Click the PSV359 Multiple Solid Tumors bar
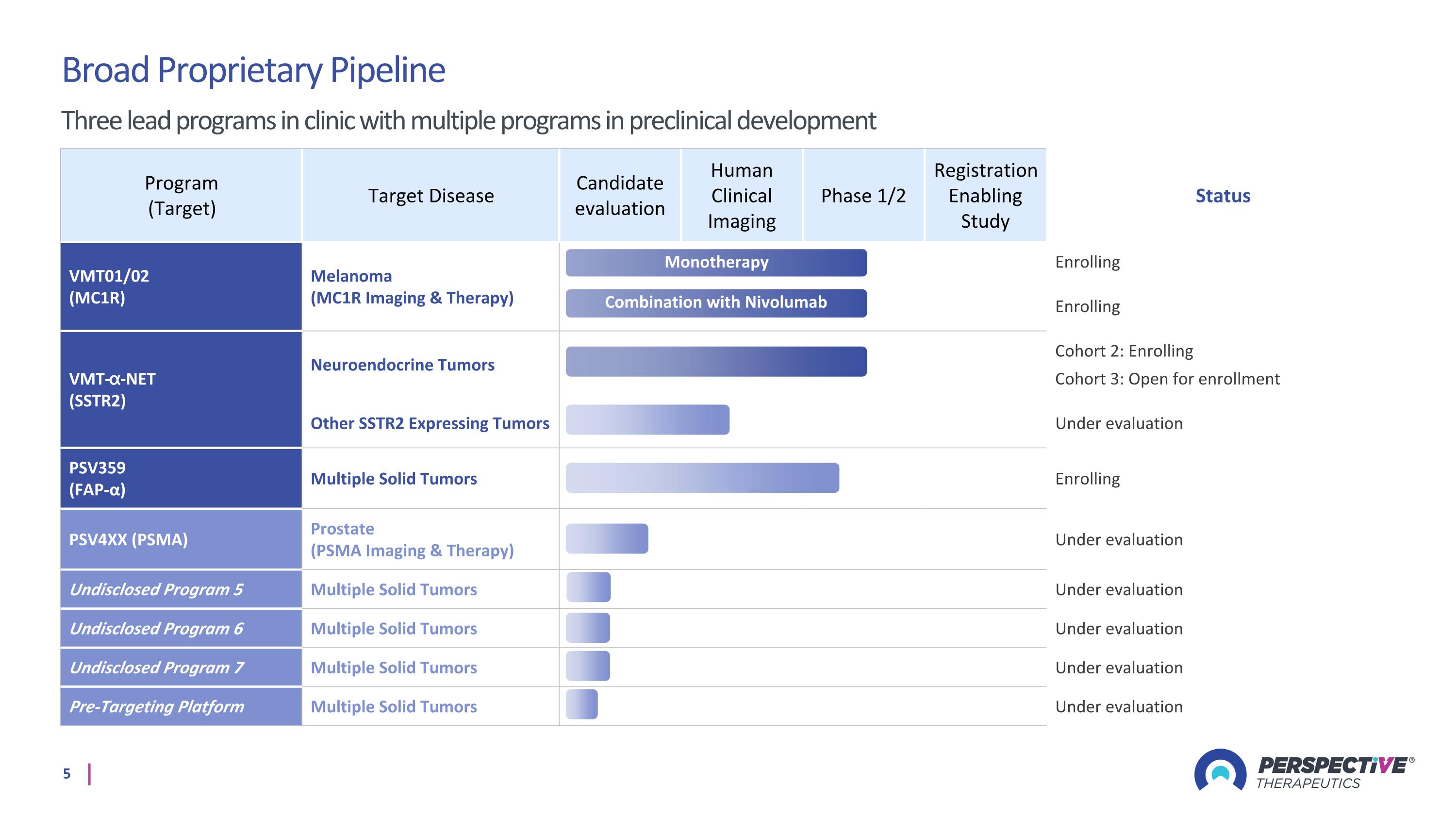1456x819 pixels. point(702,478)
